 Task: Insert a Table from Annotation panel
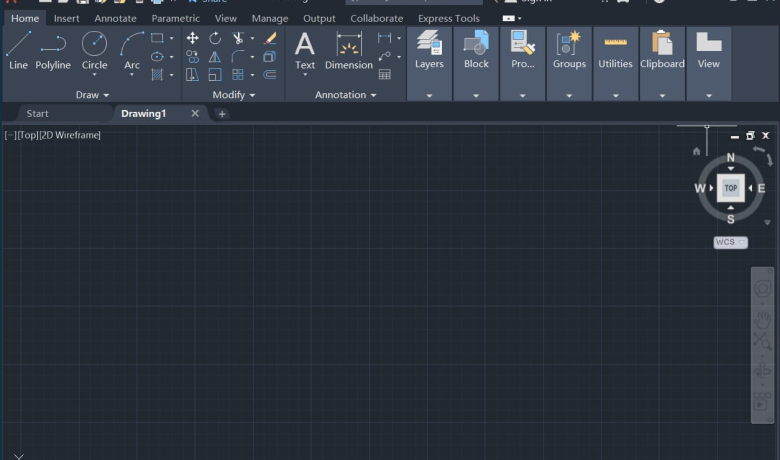pos(385,75)
